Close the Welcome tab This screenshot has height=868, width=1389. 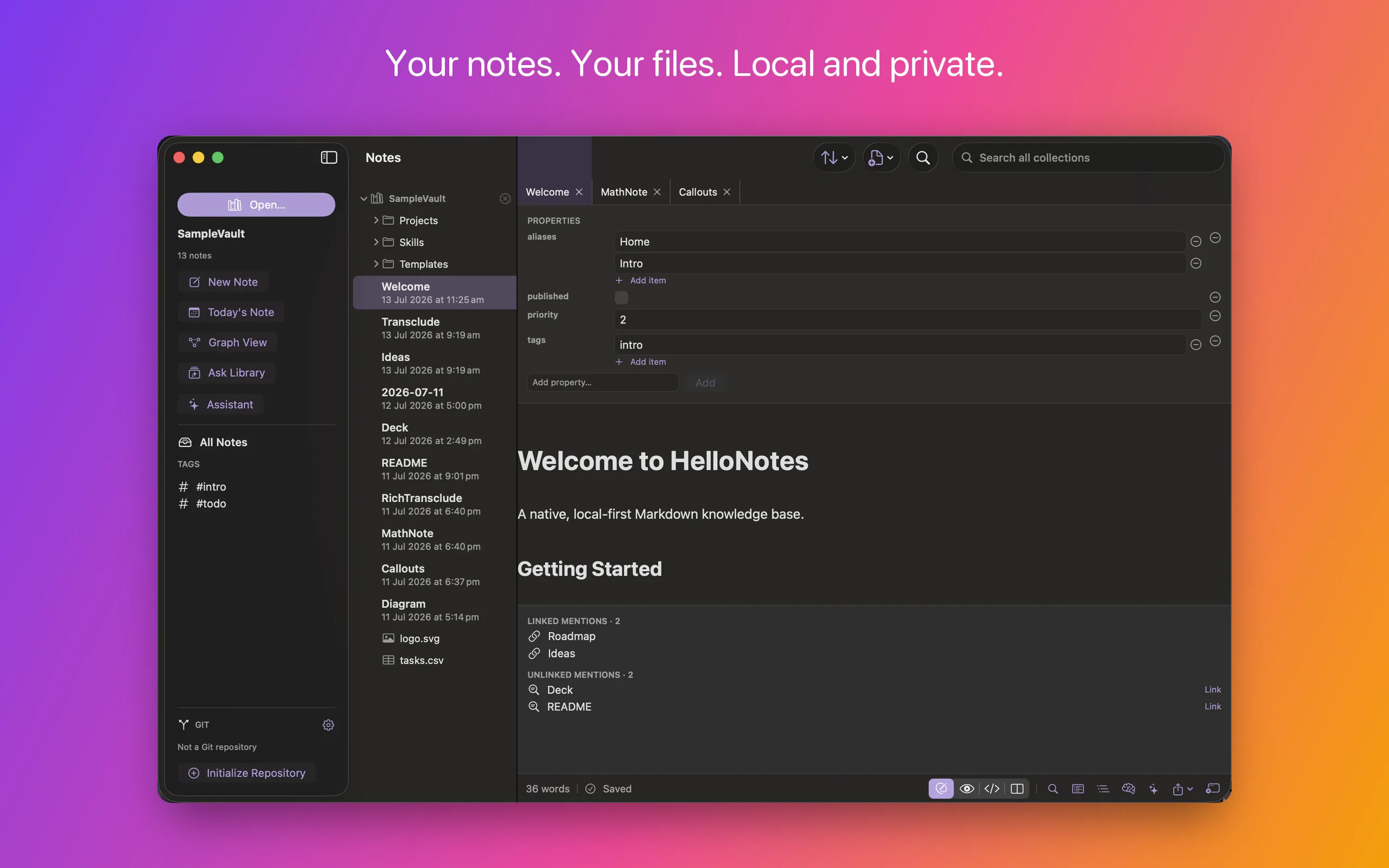click(579, 192)
